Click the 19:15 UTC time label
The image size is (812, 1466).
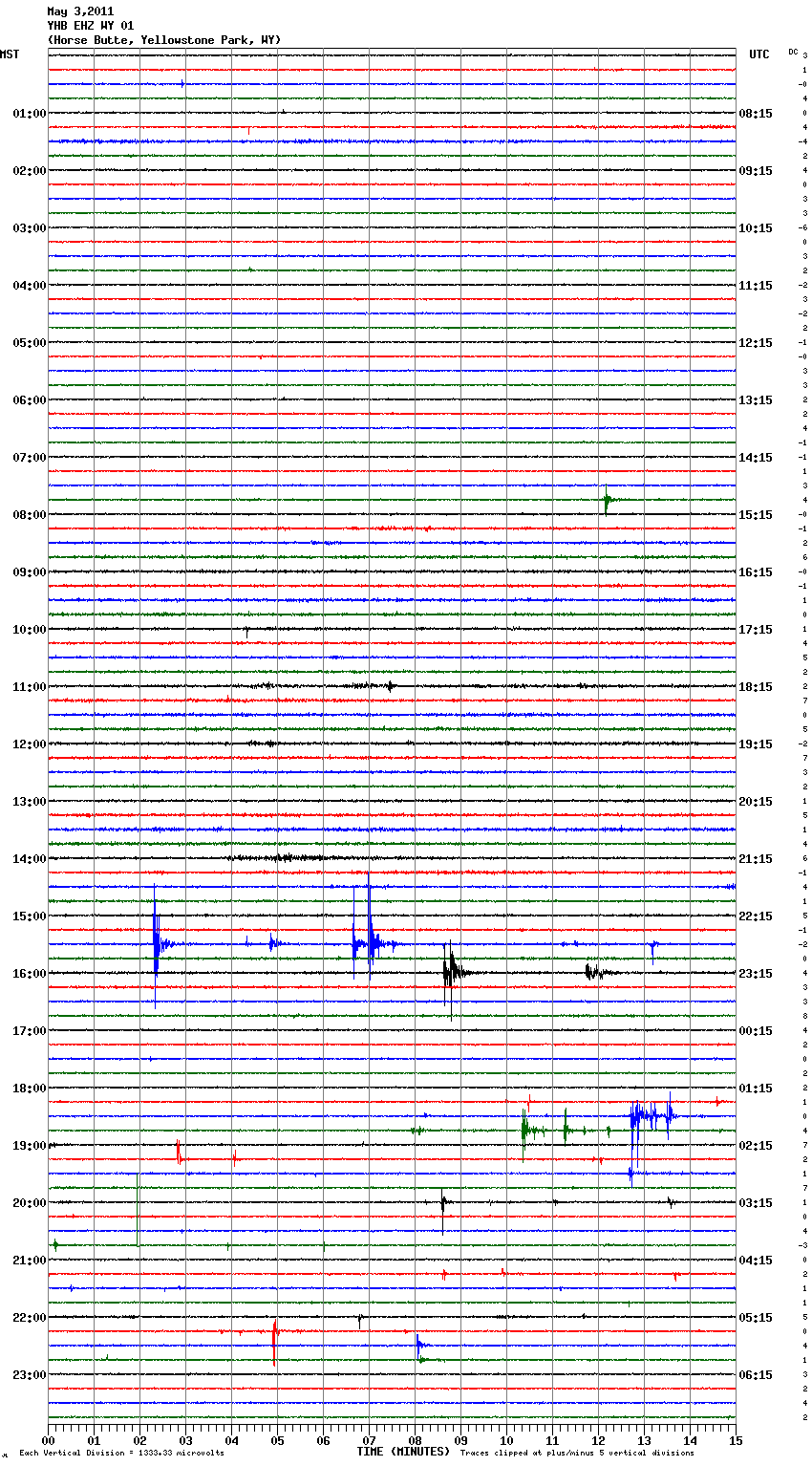click(x=756, y=744)
